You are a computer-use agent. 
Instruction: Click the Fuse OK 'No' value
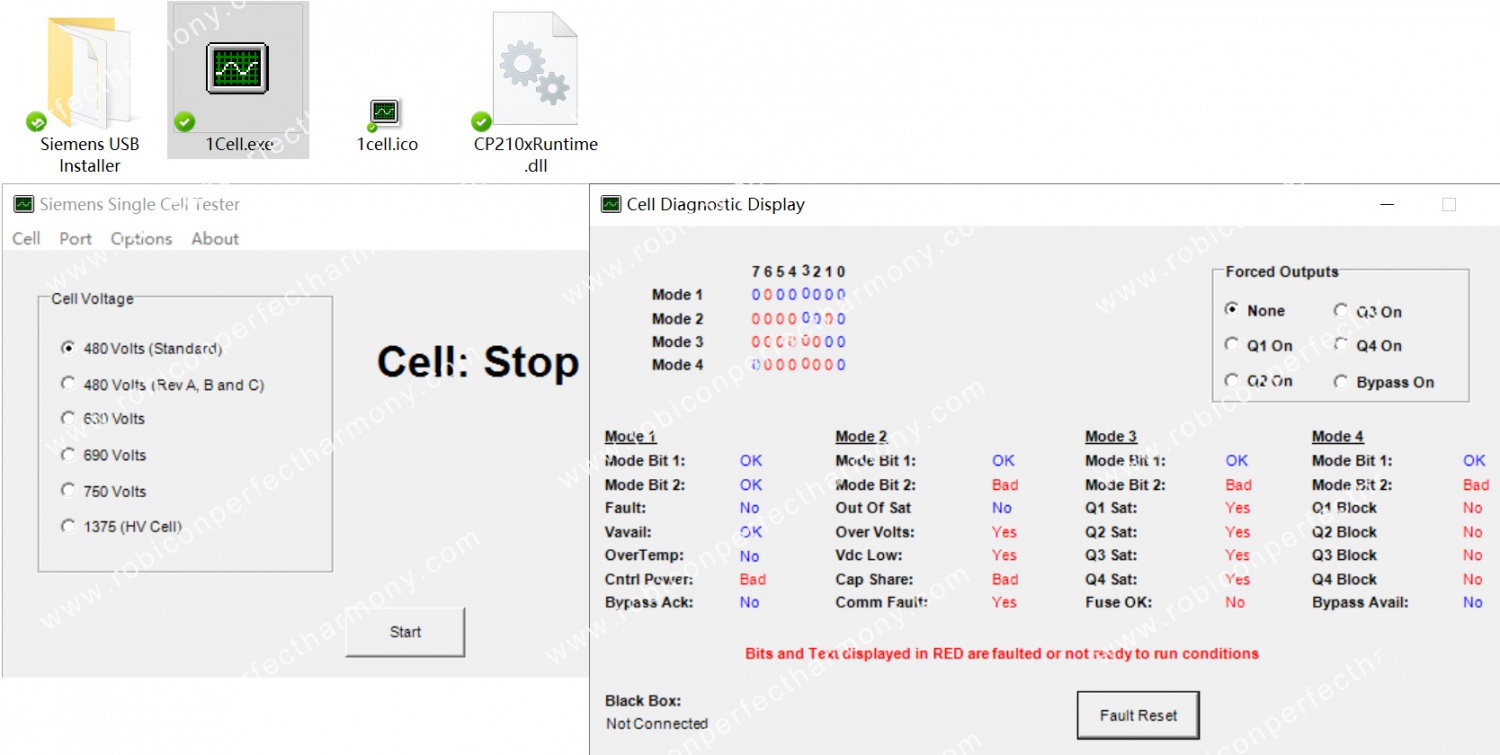tap(1236, 603)
